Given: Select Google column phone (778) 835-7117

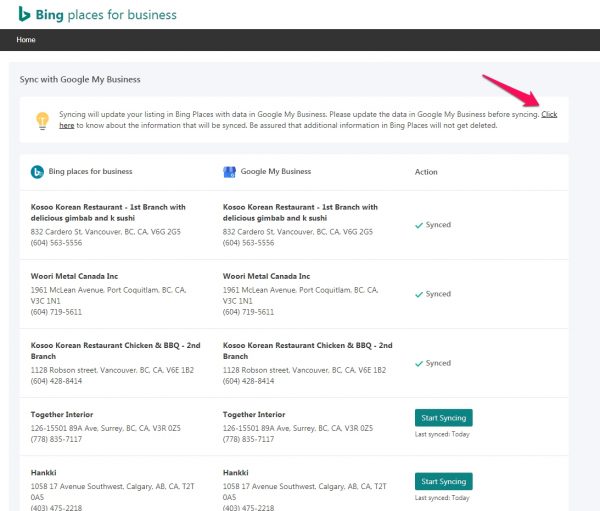Looking at the screenshot, I should click(248, 439).
